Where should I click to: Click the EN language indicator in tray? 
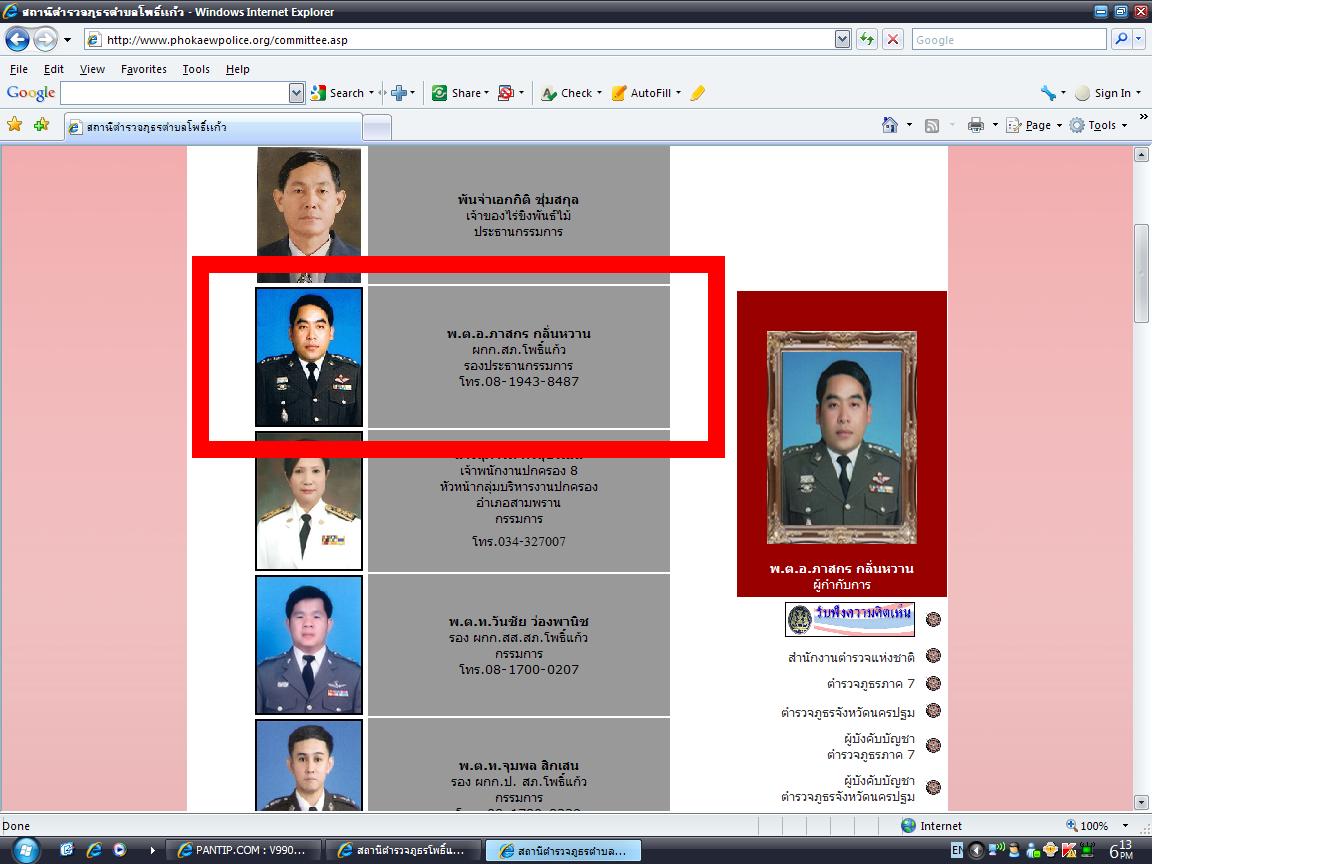click(957, 850)
